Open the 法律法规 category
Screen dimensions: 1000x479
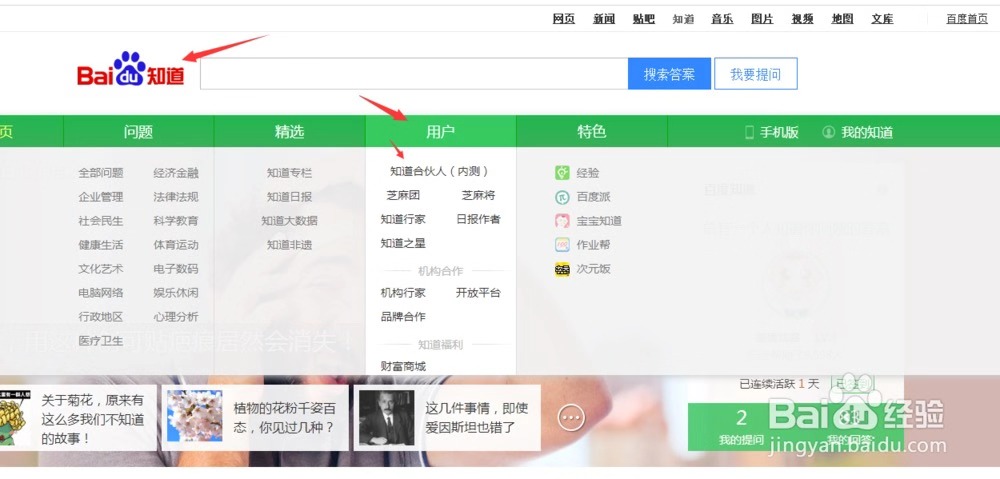point(176,197)
